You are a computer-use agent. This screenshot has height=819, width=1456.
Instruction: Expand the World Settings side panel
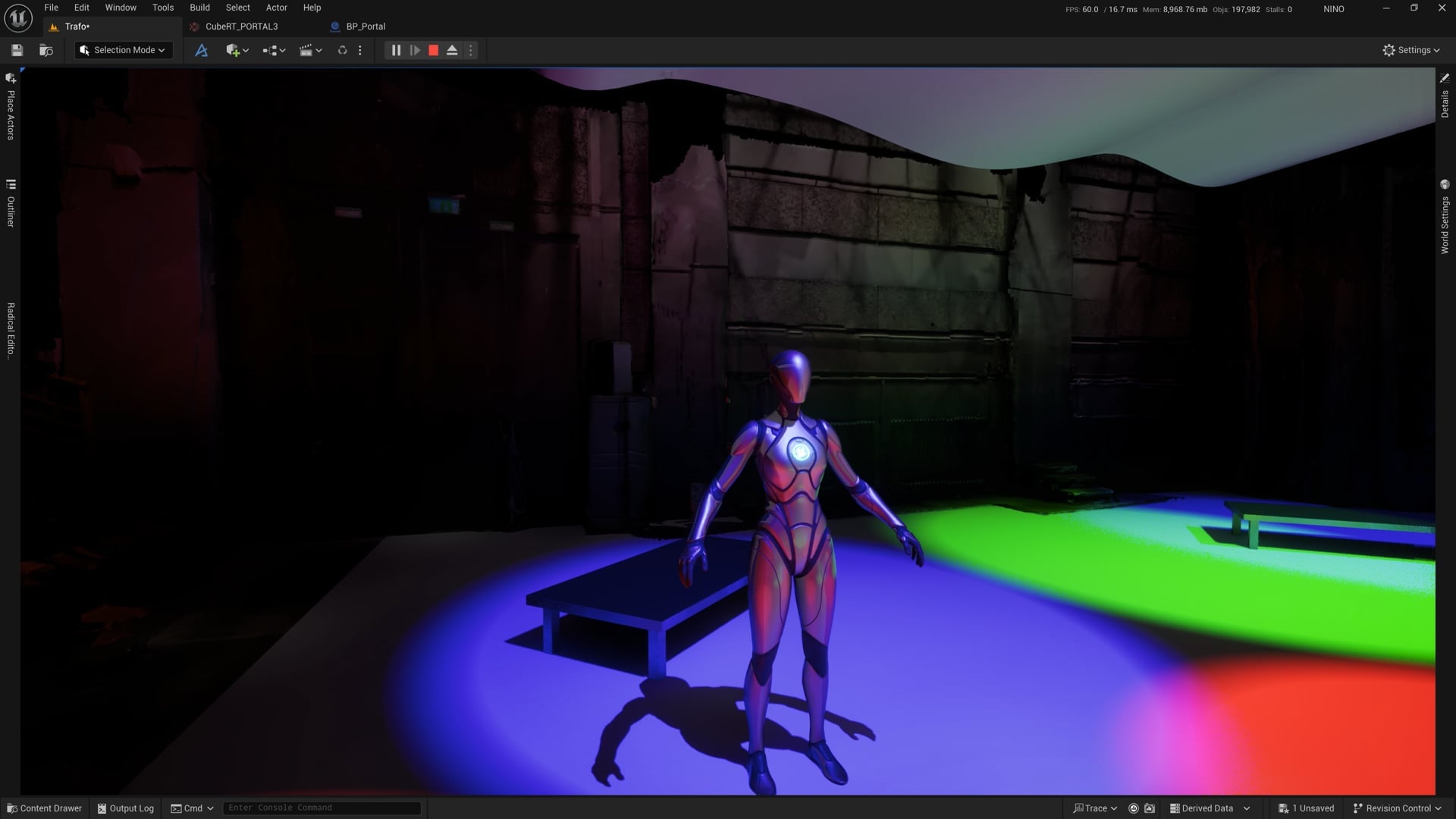pyautogui.click(x=1445, y=217)
